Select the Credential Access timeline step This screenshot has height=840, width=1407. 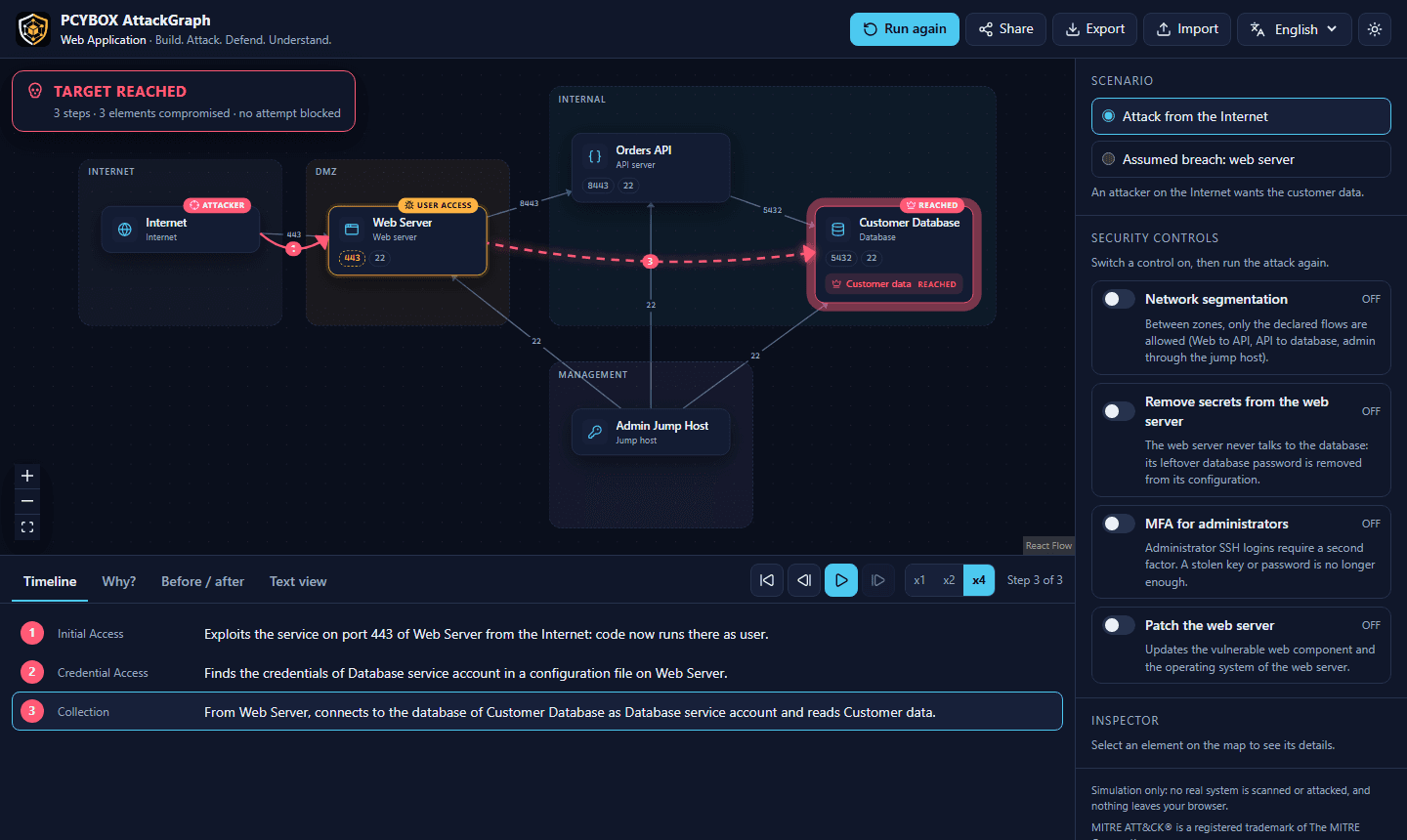537,673
